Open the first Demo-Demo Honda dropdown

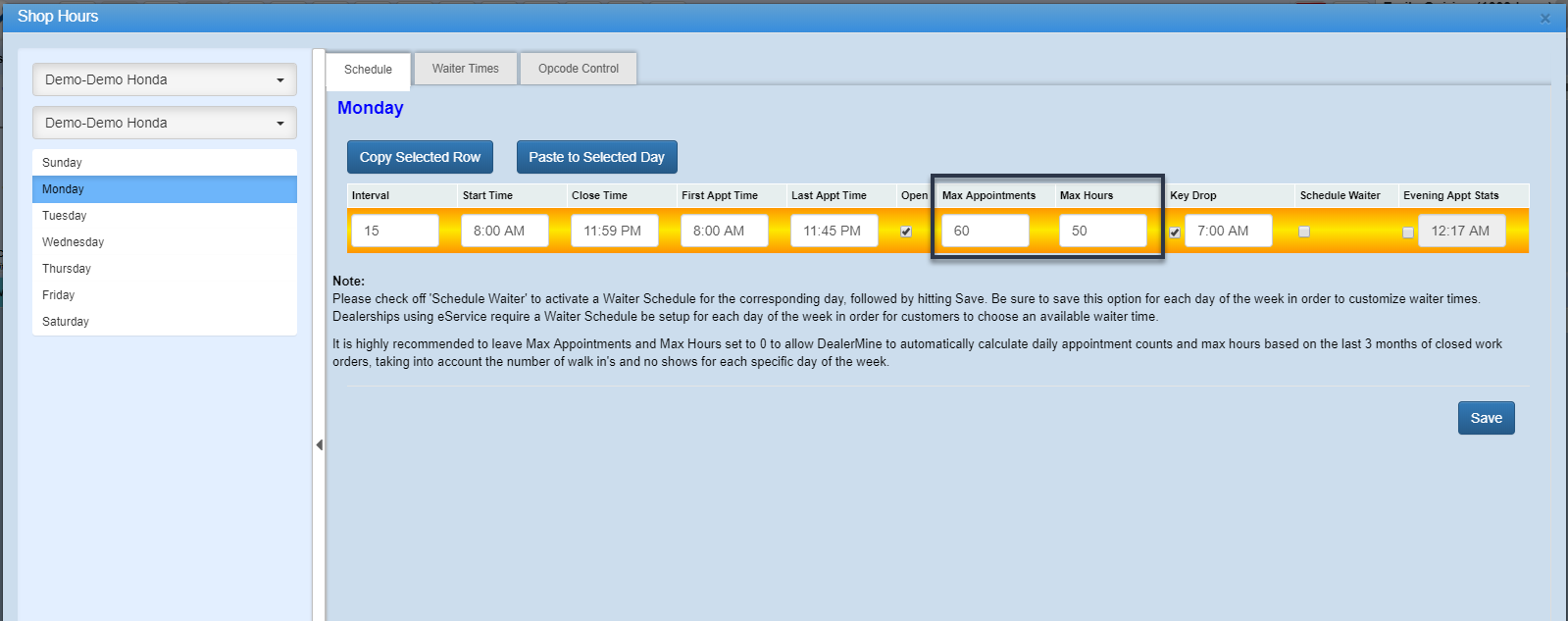(x=165, y=79)
